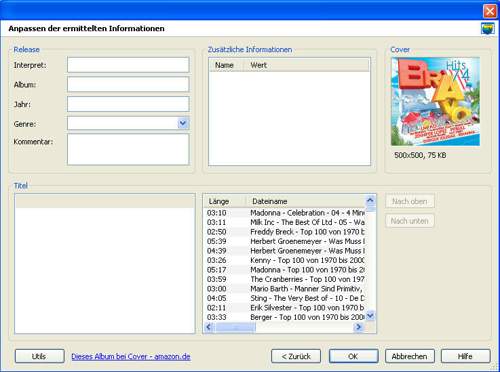
Task: Click the Wert column header
Action: click(306, 65)
